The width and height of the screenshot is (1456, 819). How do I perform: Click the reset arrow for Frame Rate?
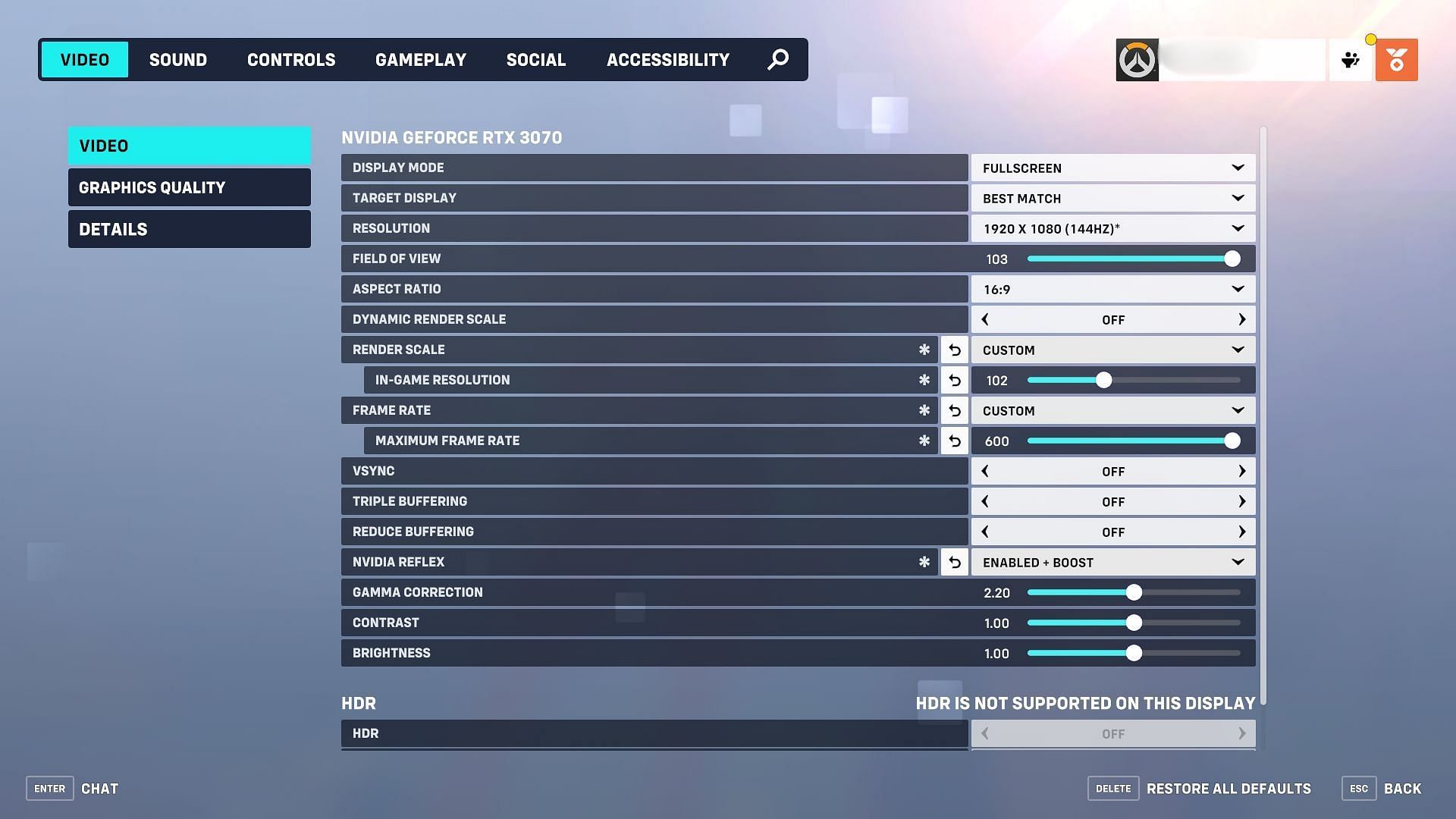coord(954,410)
